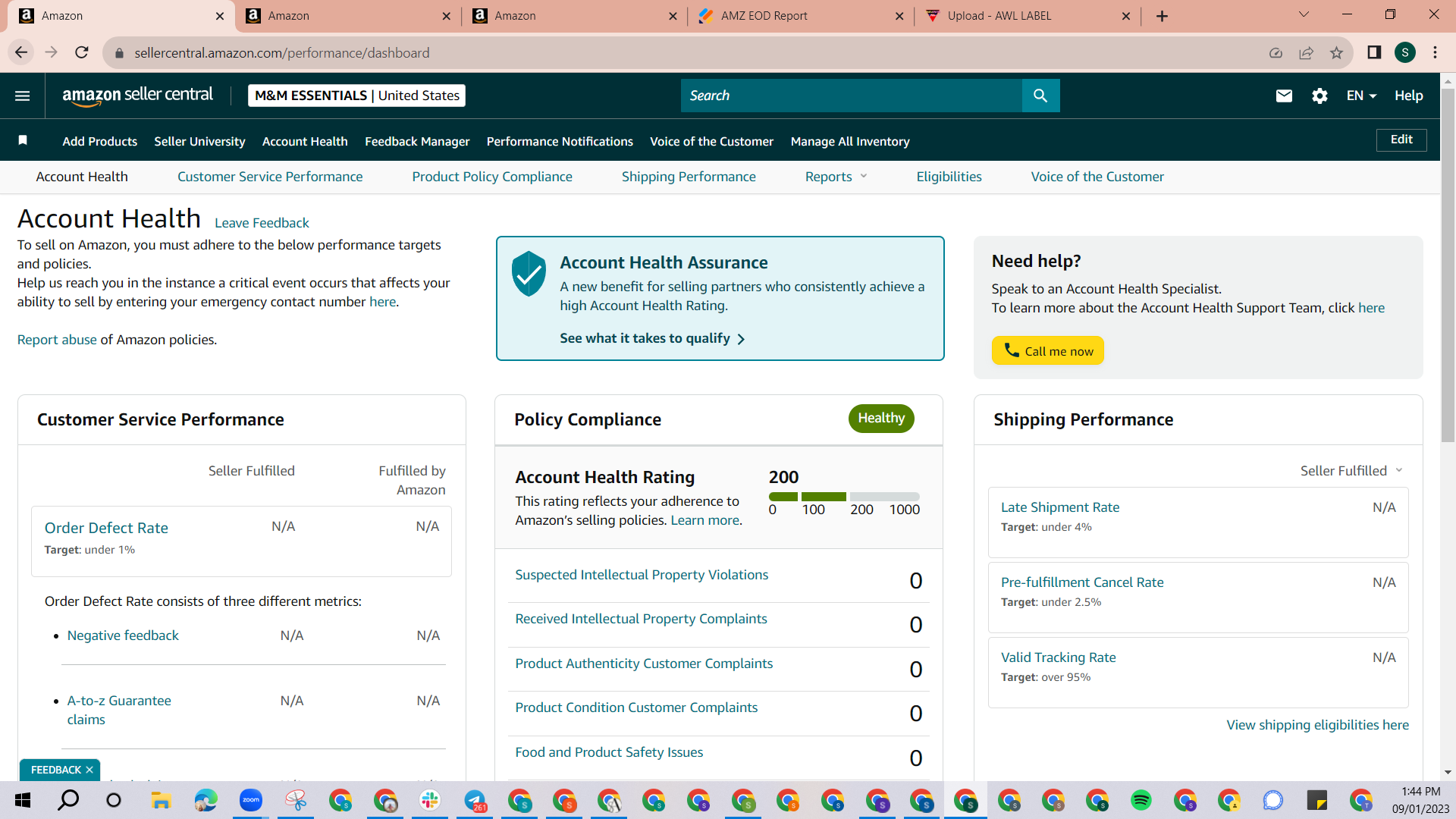Click the Report abuse link
This screenshot has height=819, width=1456.
[x=57, y=340]
